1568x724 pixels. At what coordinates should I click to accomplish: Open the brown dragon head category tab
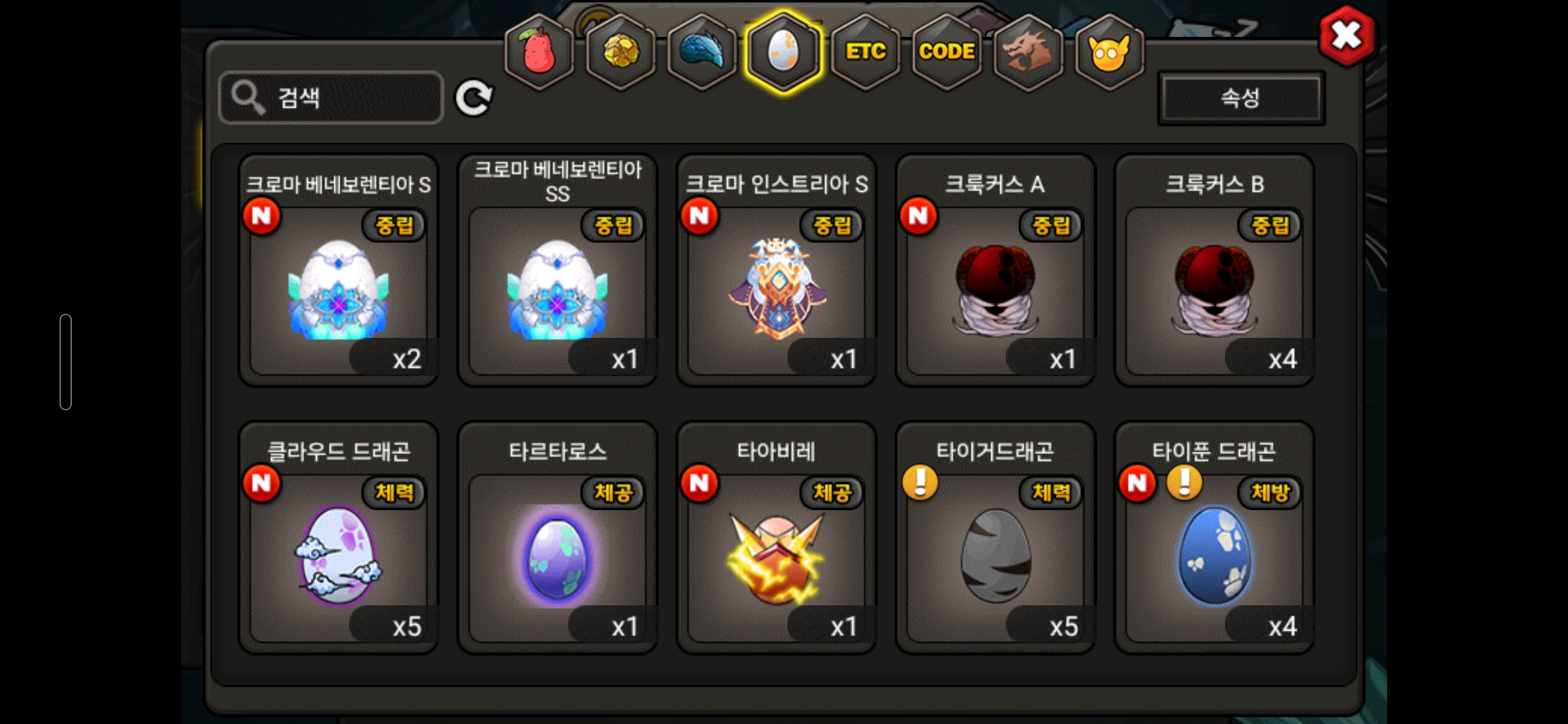click(x=1028, y=52)
